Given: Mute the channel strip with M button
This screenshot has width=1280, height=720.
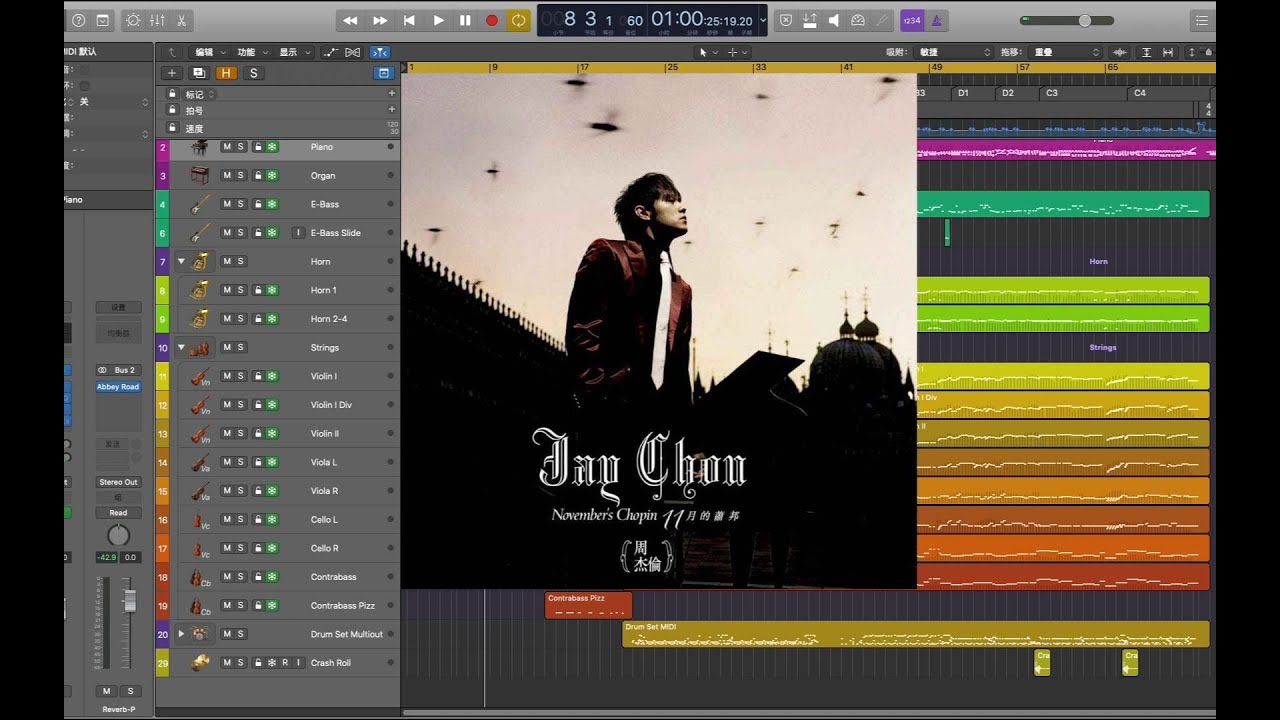Looking at the screenshot, I should 106,691.
